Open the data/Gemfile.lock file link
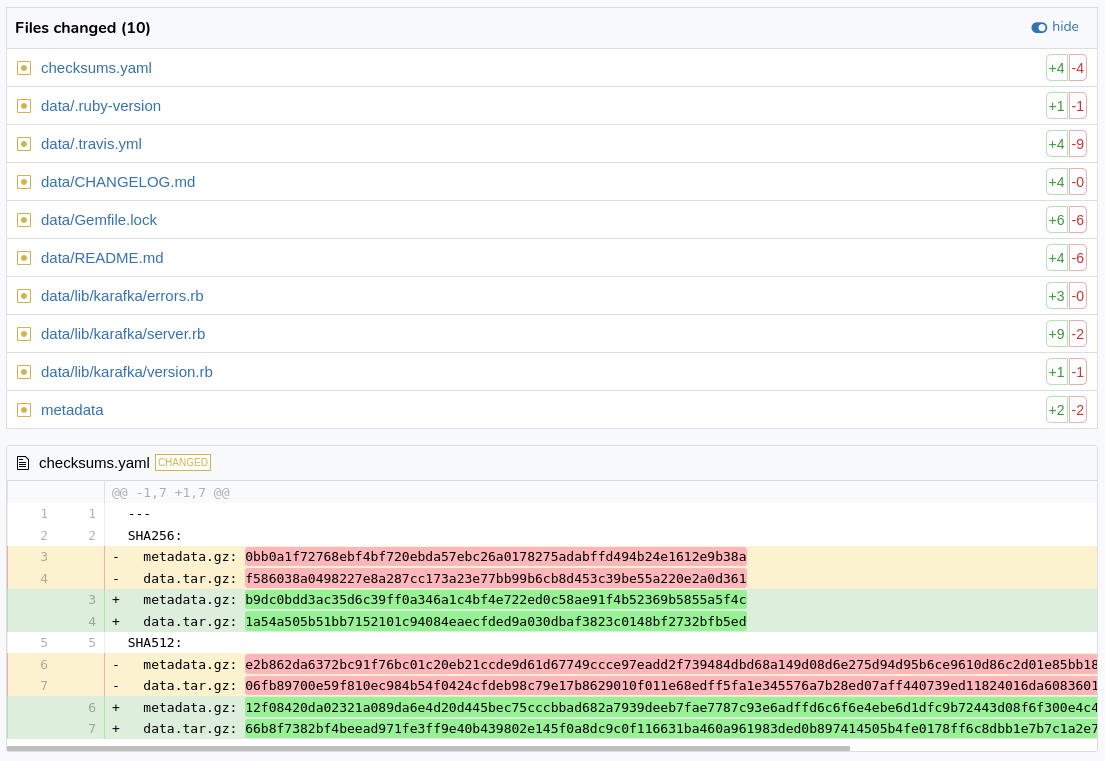 (99, 221)
